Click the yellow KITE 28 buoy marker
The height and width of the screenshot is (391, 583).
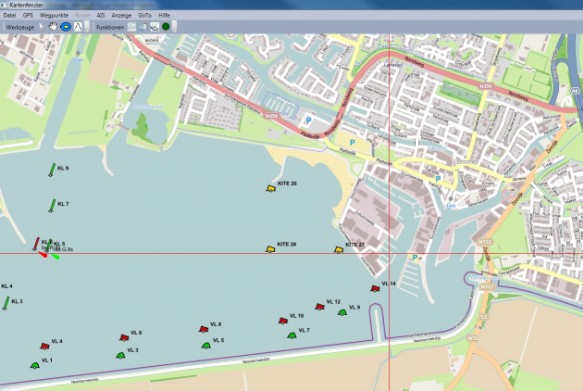tap(271, 188)
